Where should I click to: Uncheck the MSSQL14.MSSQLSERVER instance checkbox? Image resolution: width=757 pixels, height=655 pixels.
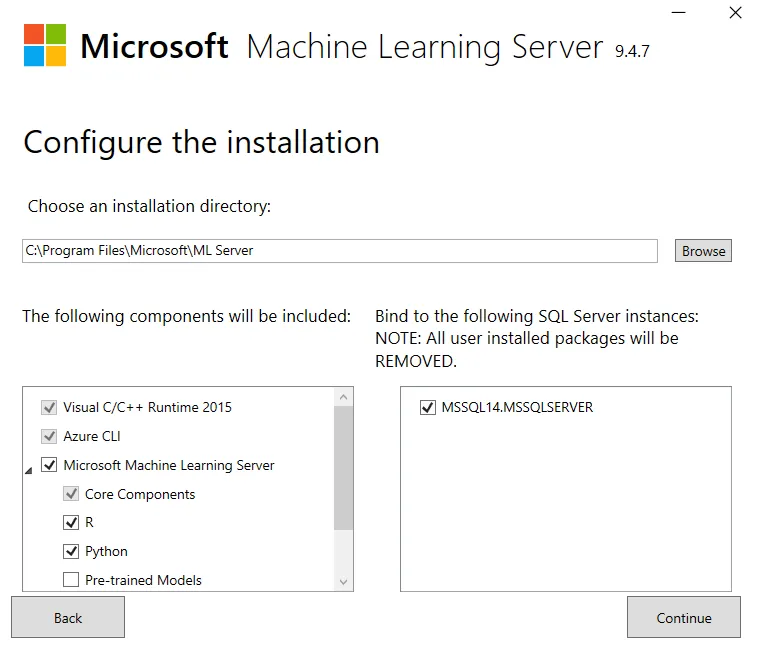pyautogui.click(x=428, y=407)
